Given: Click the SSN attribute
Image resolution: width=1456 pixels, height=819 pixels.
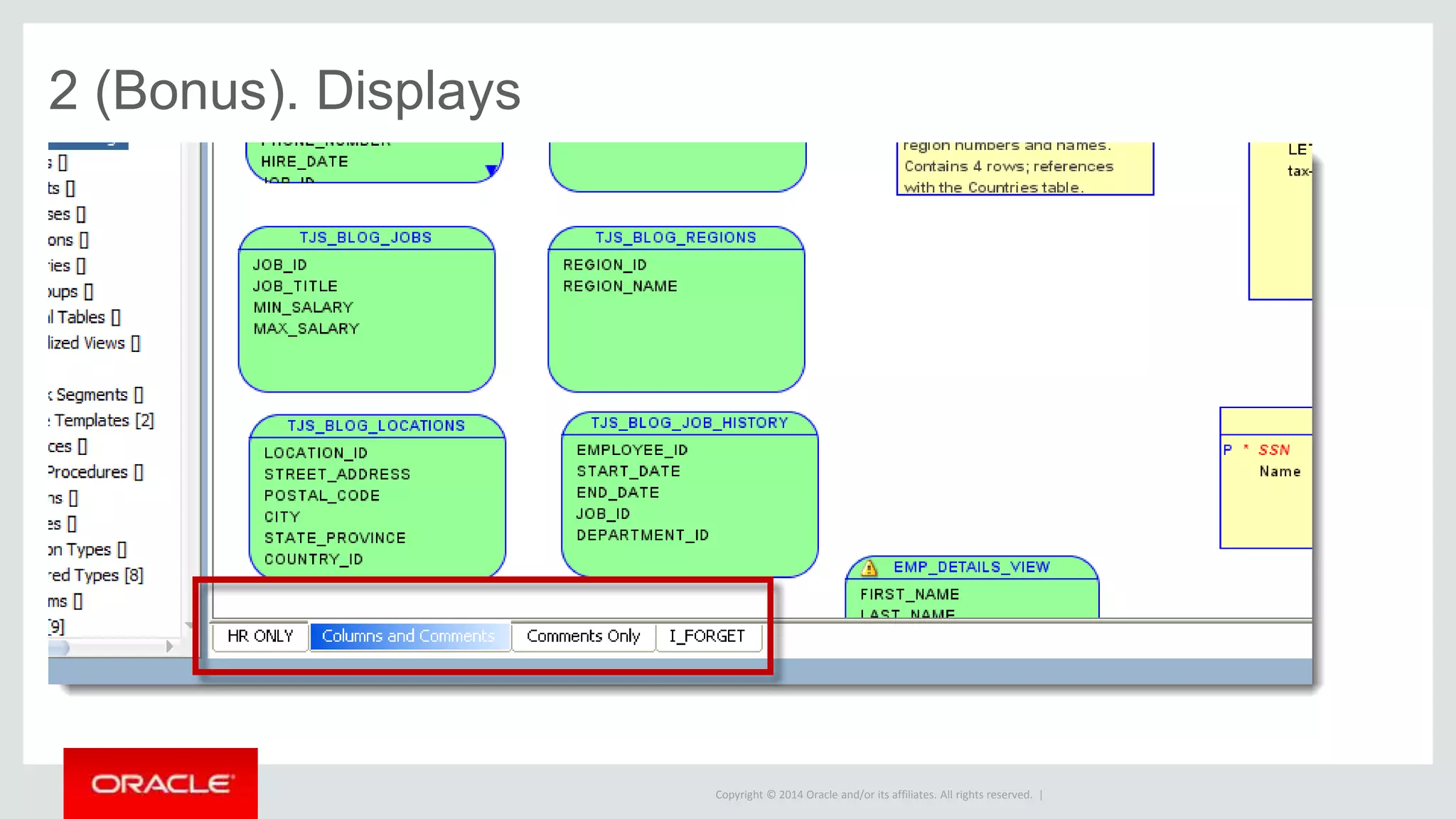Looking at the screenshot, I should click(1273, 451).
